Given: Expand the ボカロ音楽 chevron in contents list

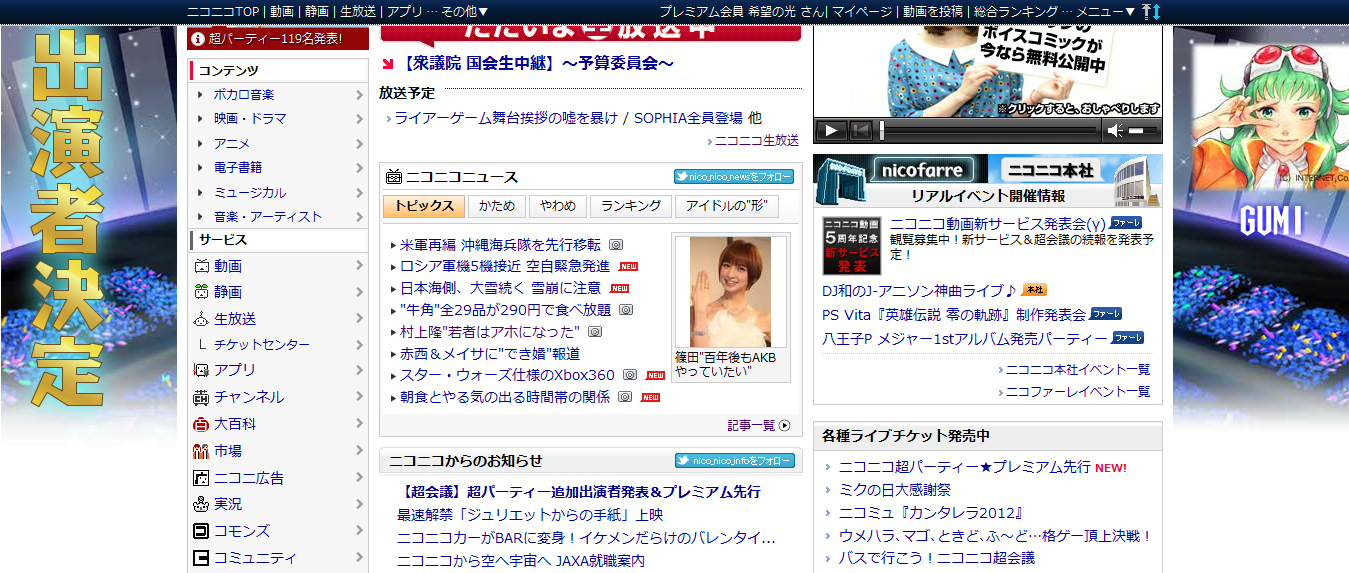Looking at the screenshot, I should pyautogui.click(x=359, y=95).
